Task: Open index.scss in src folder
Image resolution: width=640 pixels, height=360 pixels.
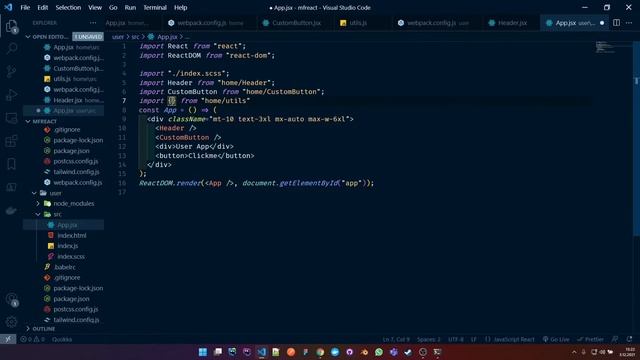Action: click(71, 256)
